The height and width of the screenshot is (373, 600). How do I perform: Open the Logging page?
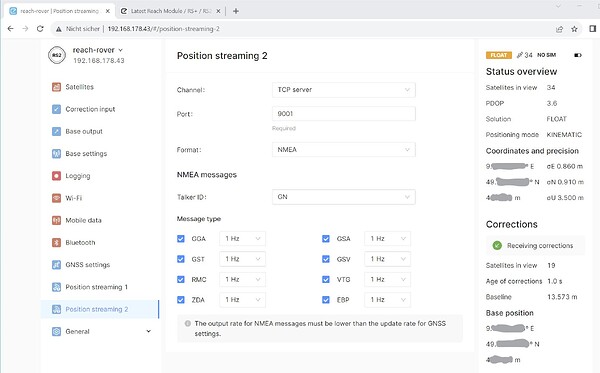(78, 176)
